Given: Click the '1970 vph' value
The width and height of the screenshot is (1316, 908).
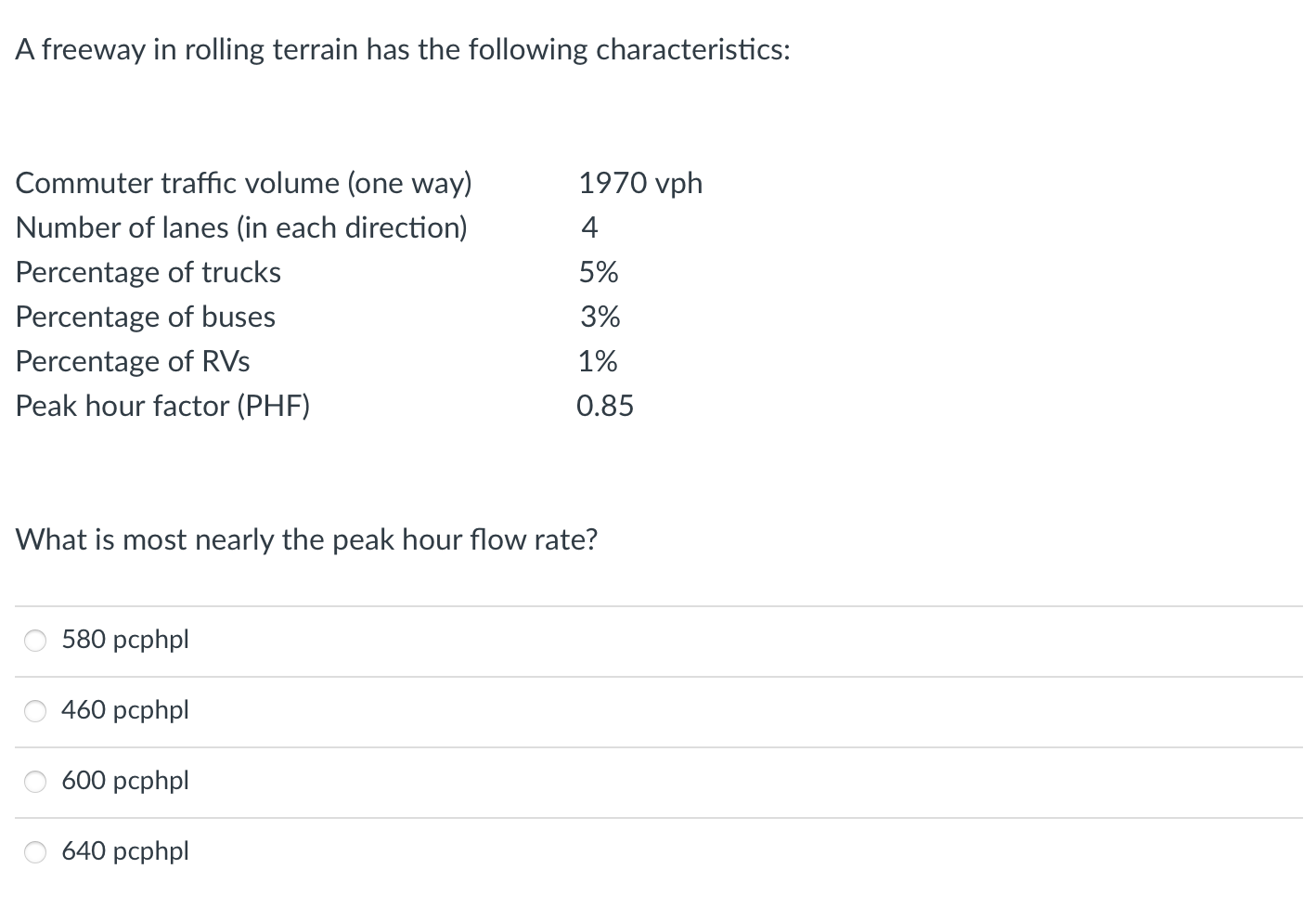Looking at the screenshot, I should [640, 184].
